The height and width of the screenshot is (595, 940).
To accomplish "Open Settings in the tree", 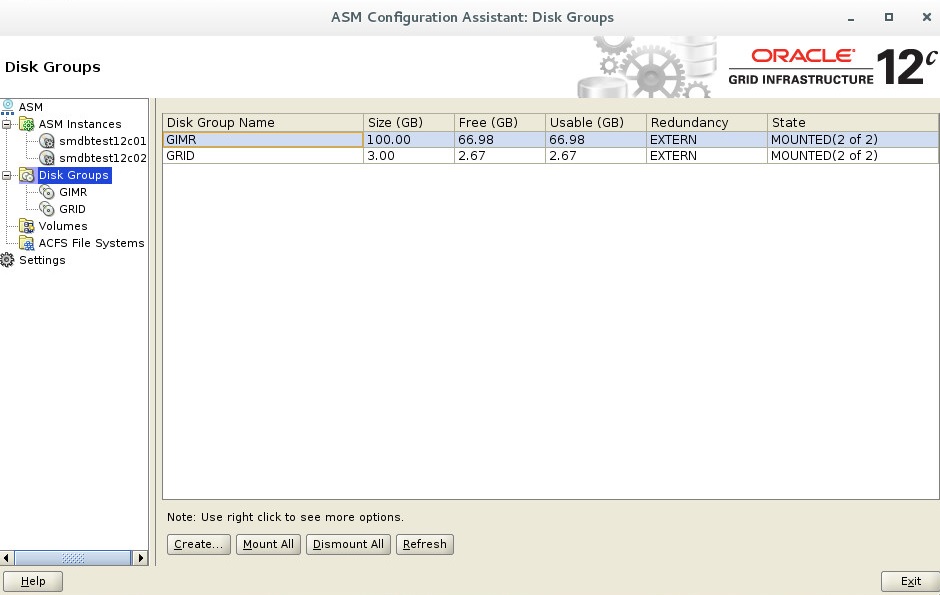I will (42, 260).
